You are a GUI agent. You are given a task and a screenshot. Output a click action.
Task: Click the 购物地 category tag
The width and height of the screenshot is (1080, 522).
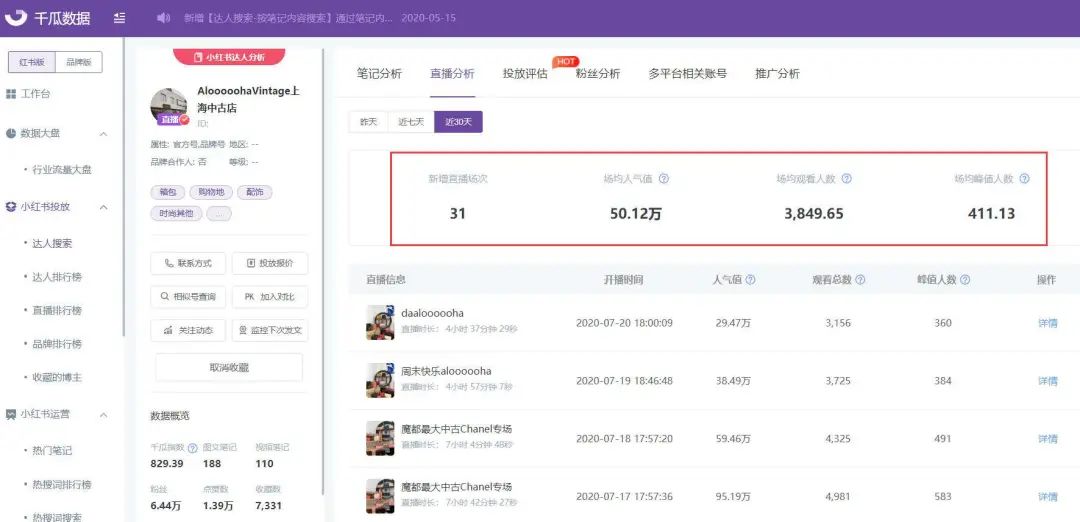[x=210, y=192]
